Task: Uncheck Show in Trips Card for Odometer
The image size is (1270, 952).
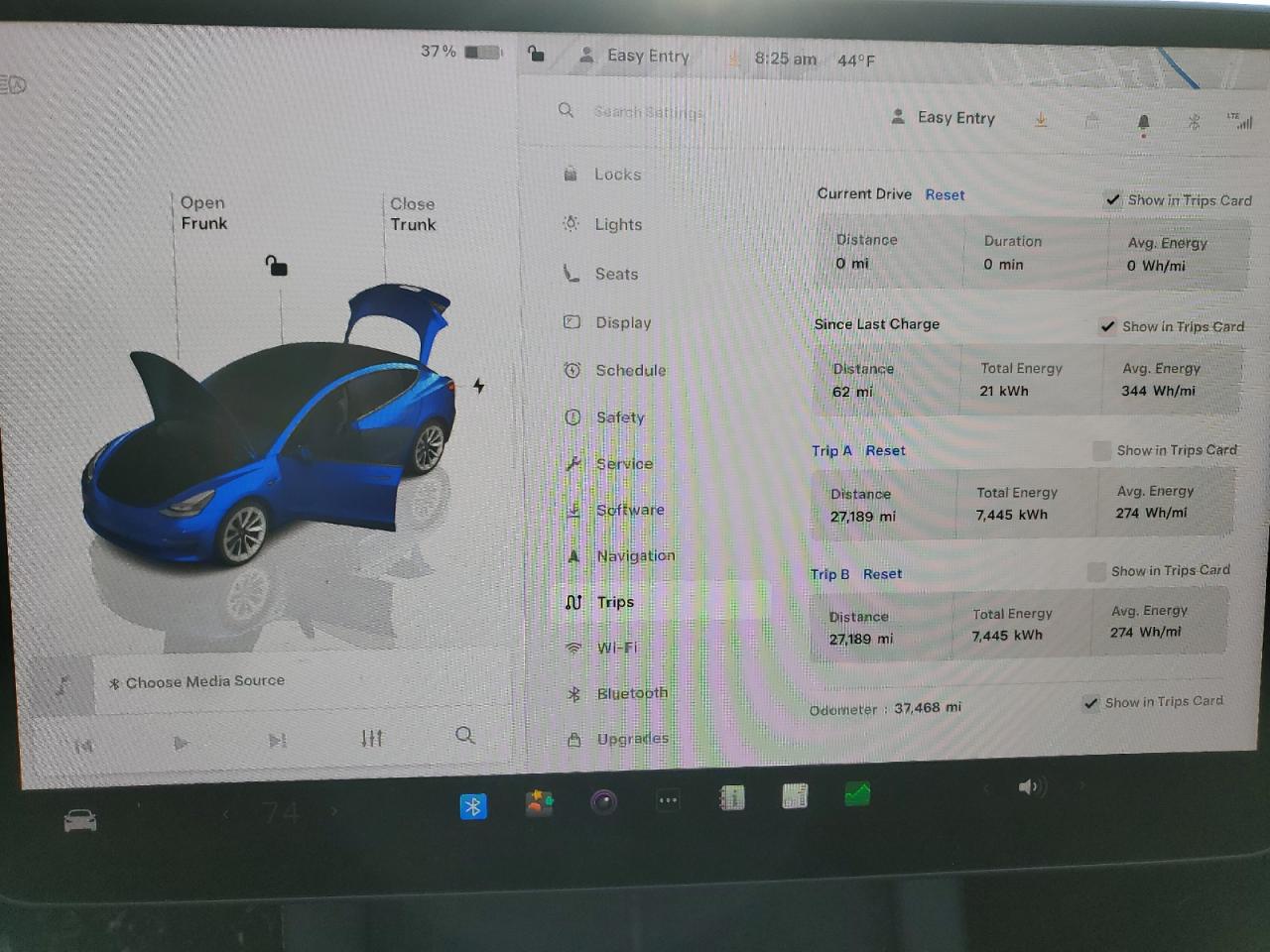Action: [1090, 703]
